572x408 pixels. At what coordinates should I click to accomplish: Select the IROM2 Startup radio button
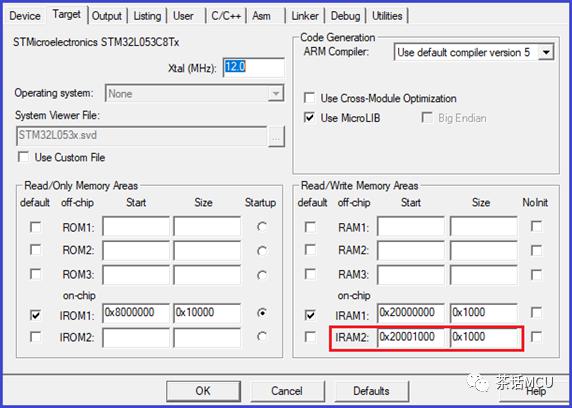coord(262,336)
